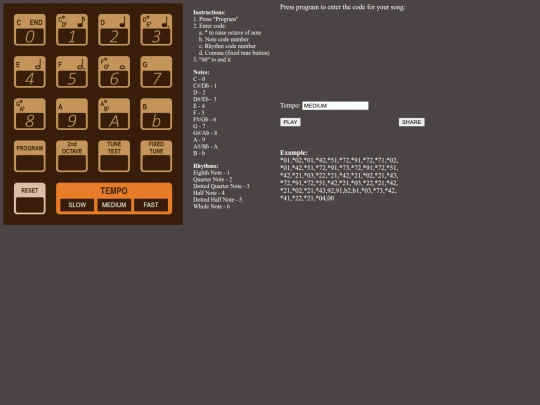The width and height of the screenshot is (540, 405).
Task: Click the PROGRAM key
Action: (30, 156)
